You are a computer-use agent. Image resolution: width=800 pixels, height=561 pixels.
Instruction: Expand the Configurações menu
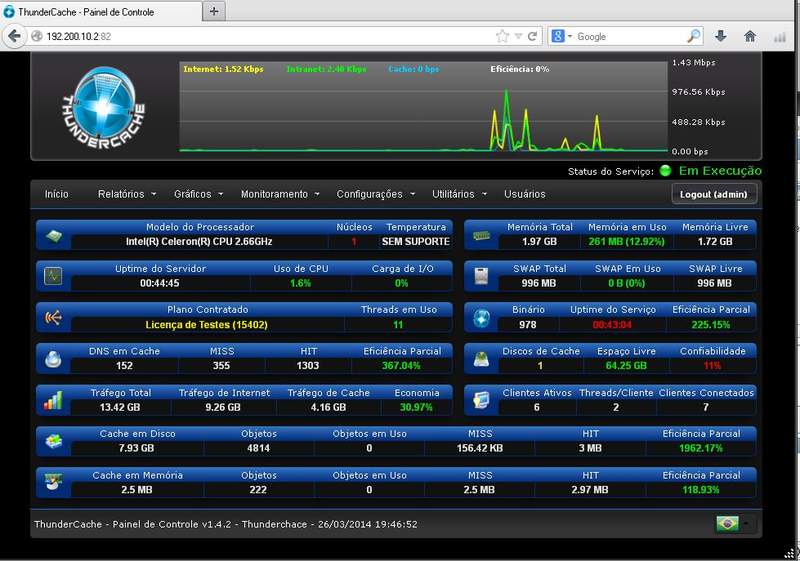coord(376,194)
